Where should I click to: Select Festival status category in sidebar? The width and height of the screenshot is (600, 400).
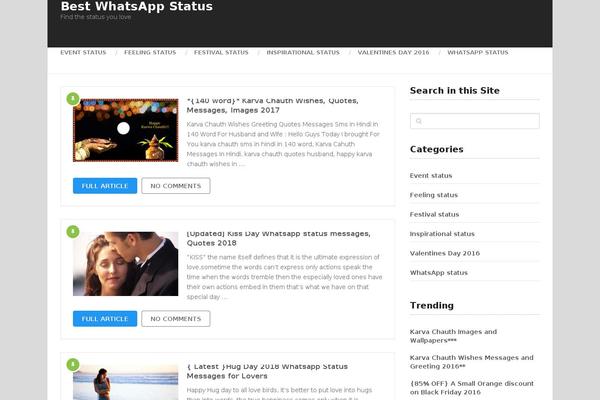(434, 214)
